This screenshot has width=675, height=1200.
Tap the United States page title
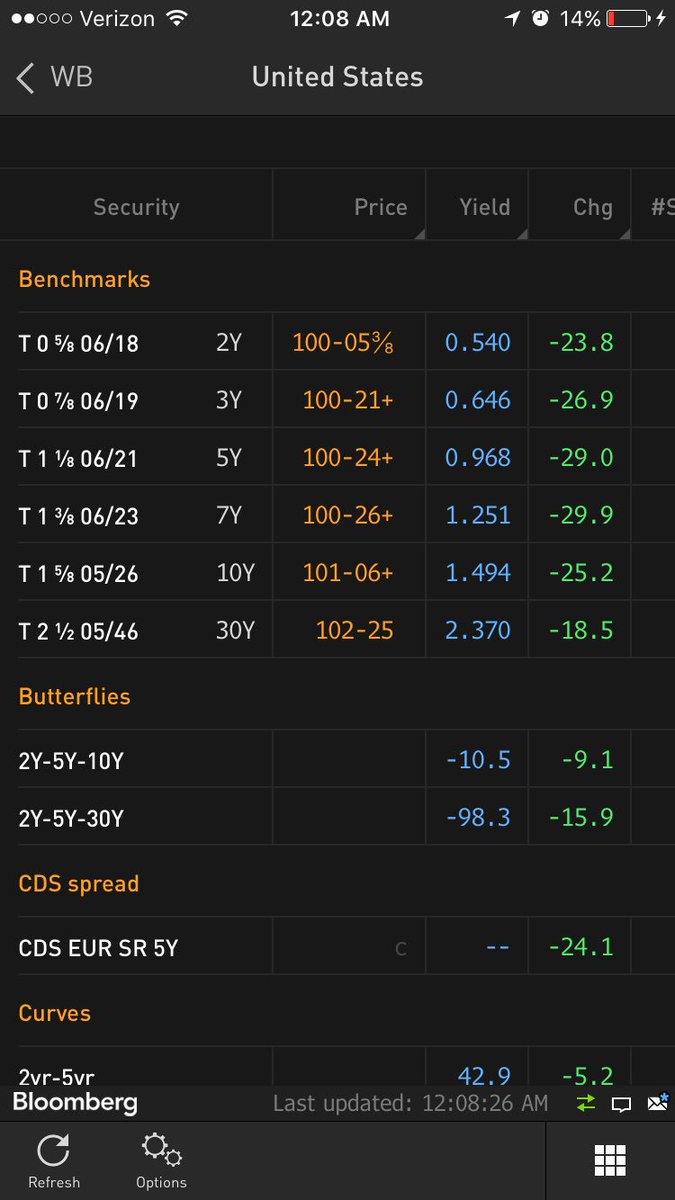point(337,77)
